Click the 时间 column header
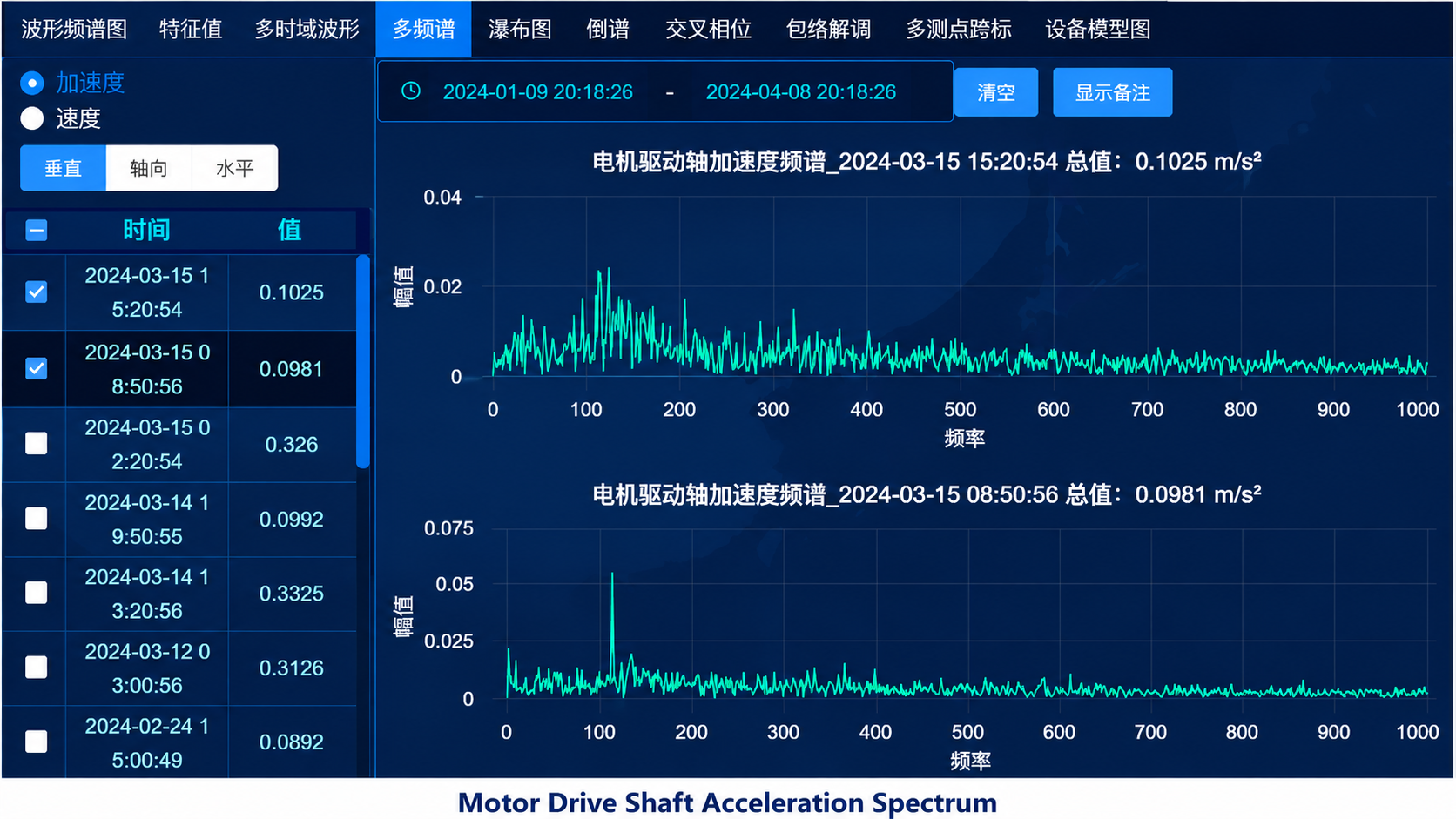 click(x=146, y=230)
